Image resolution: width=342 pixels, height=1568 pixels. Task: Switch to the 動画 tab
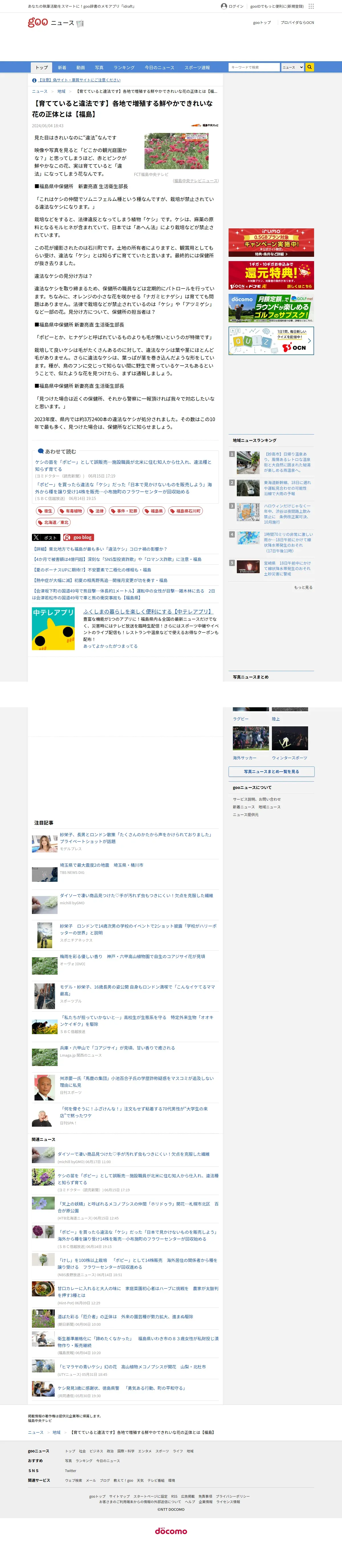(x=80, y=67)
